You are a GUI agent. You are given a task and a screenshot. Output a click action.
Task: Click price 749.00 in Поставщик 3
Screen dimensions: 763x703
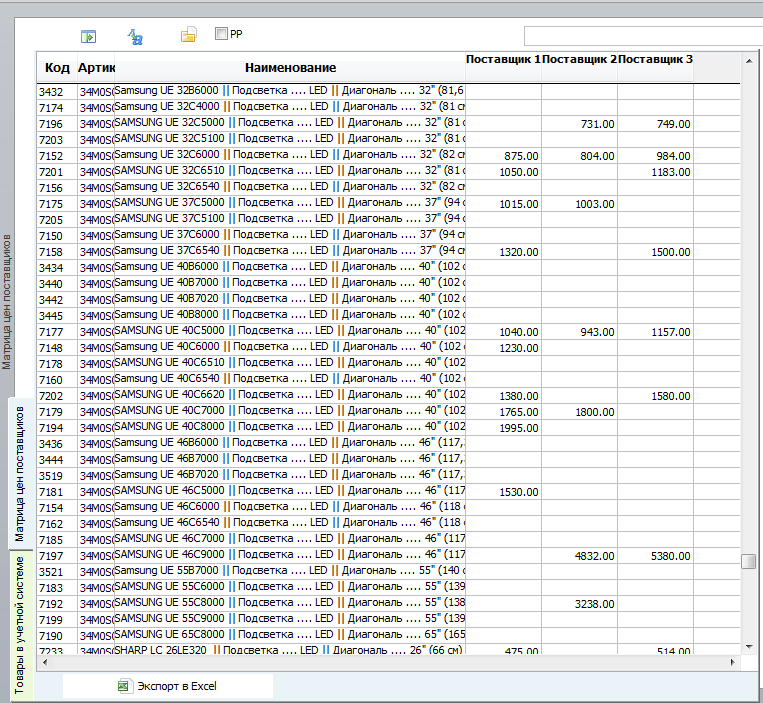[673, 124]
